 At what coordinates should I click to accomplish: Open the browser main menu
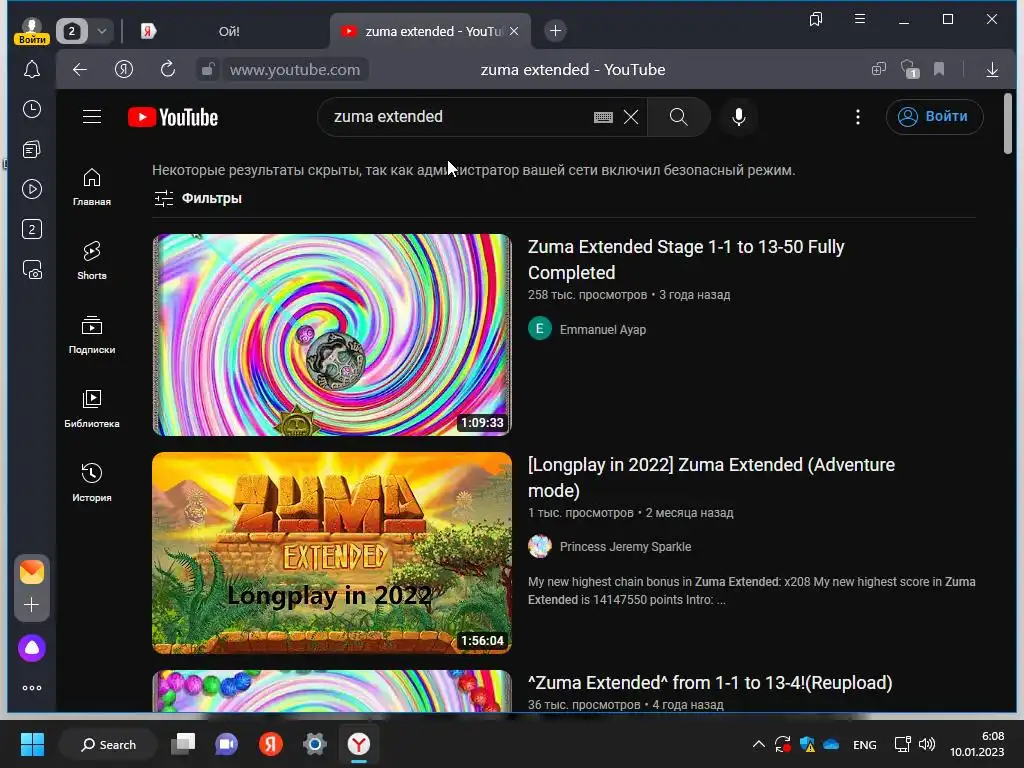pos(860,19)
